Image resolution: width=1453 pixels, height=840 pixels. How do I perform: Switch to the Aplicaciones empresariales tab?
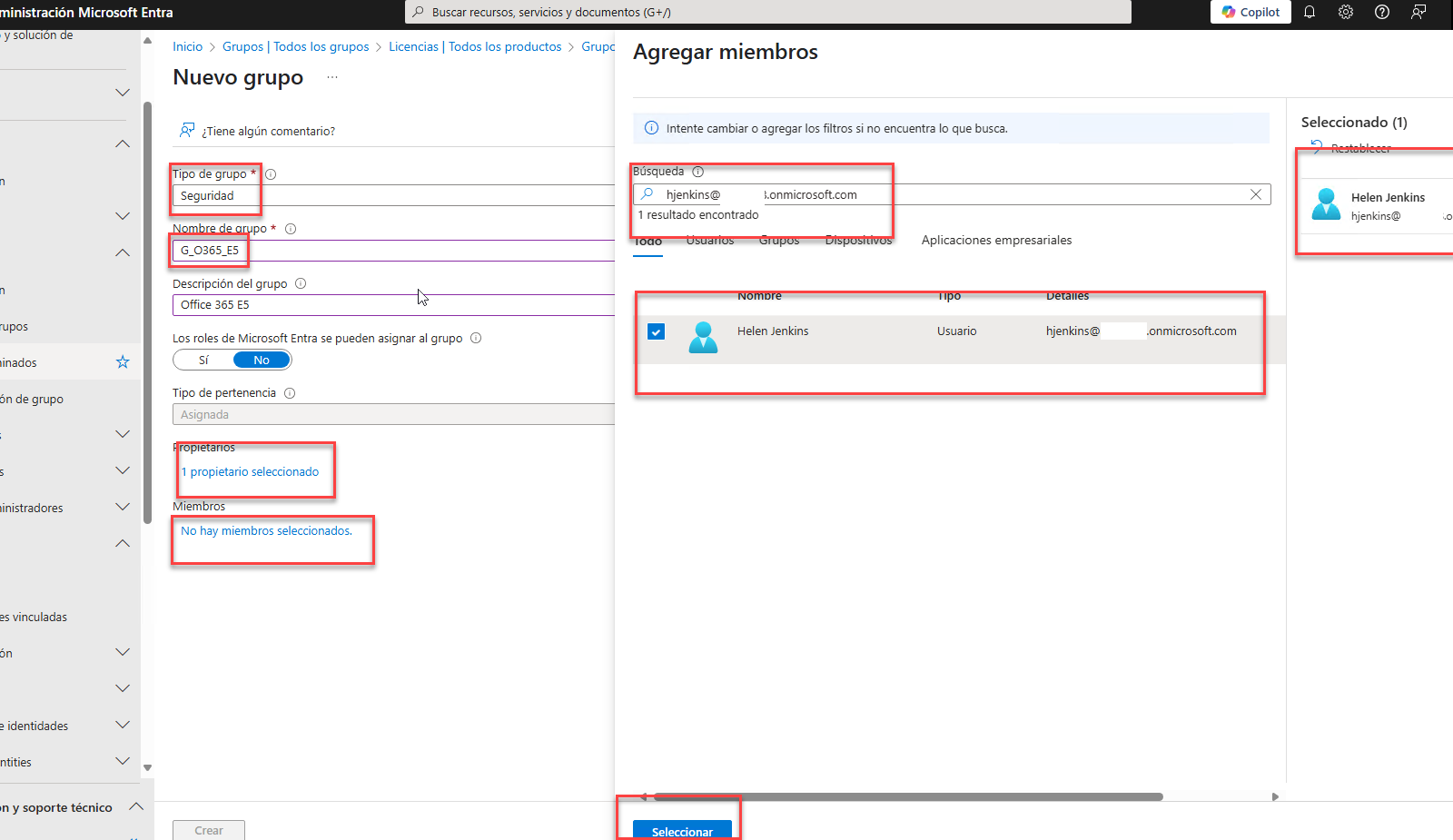[x=996, y=241]
